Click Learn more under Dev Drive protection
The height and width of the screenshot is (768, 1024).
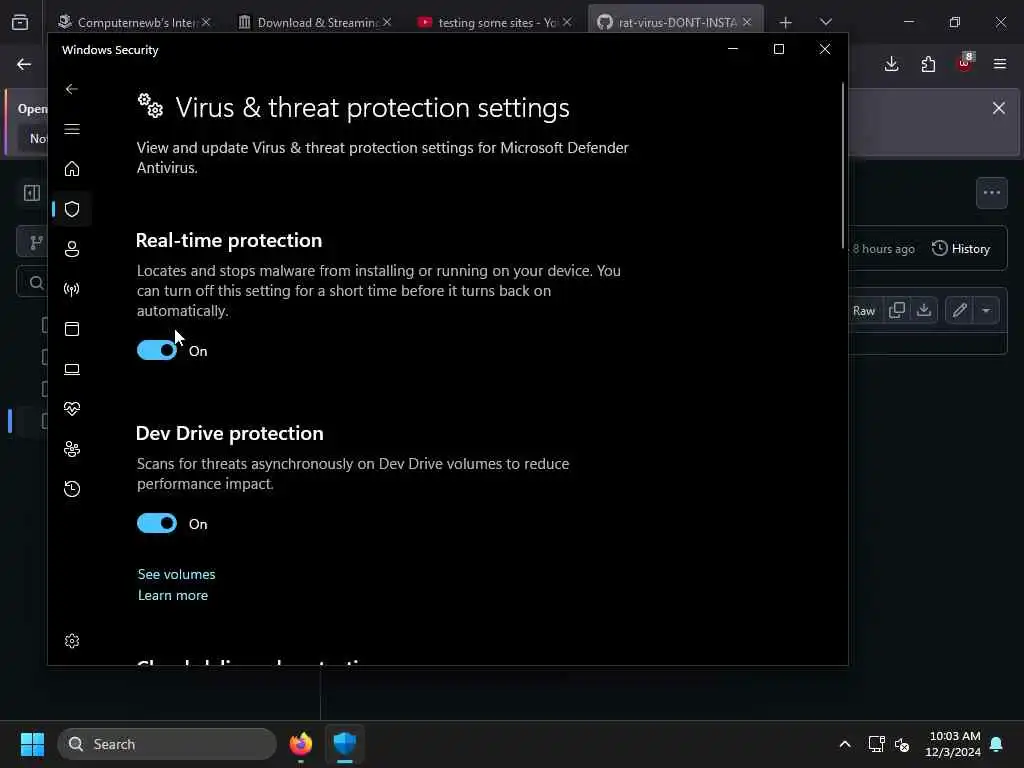173,595
